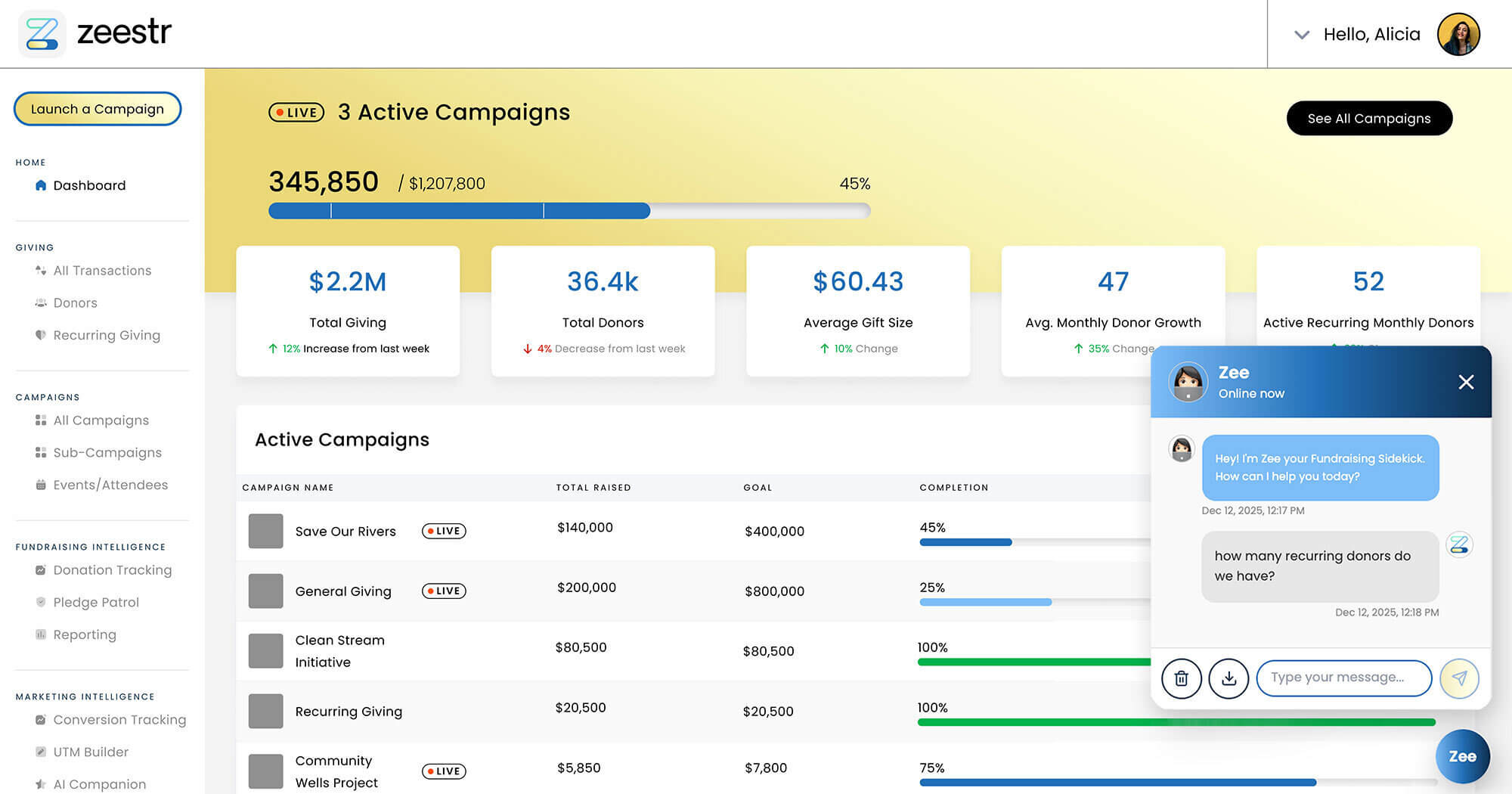Screen dimensions: 1512x794
Task: Open the Conversion Tracking tool
Action: tap(119, 719)
